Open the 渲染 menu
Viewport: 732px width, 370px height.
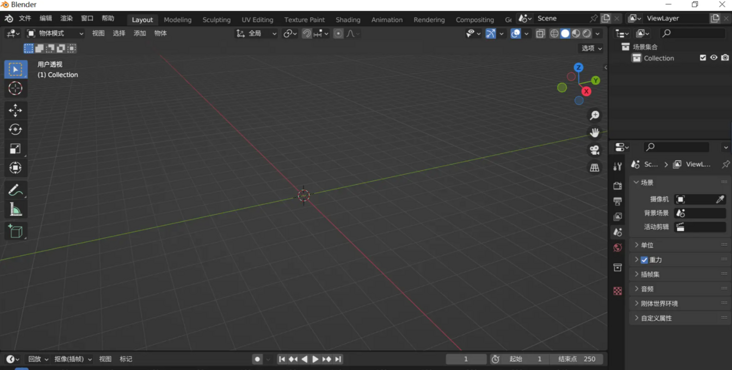[66, 18]
